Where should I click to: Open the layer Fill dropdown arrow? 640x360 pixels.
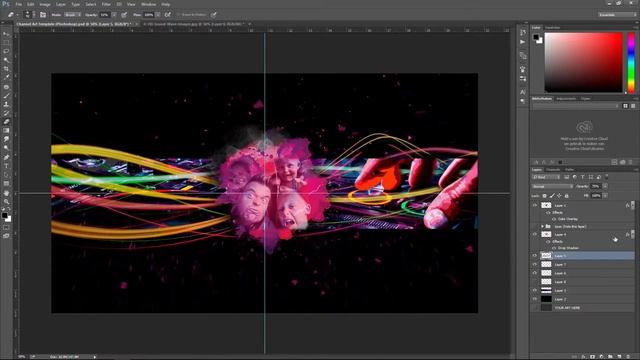tap(605, 196)
